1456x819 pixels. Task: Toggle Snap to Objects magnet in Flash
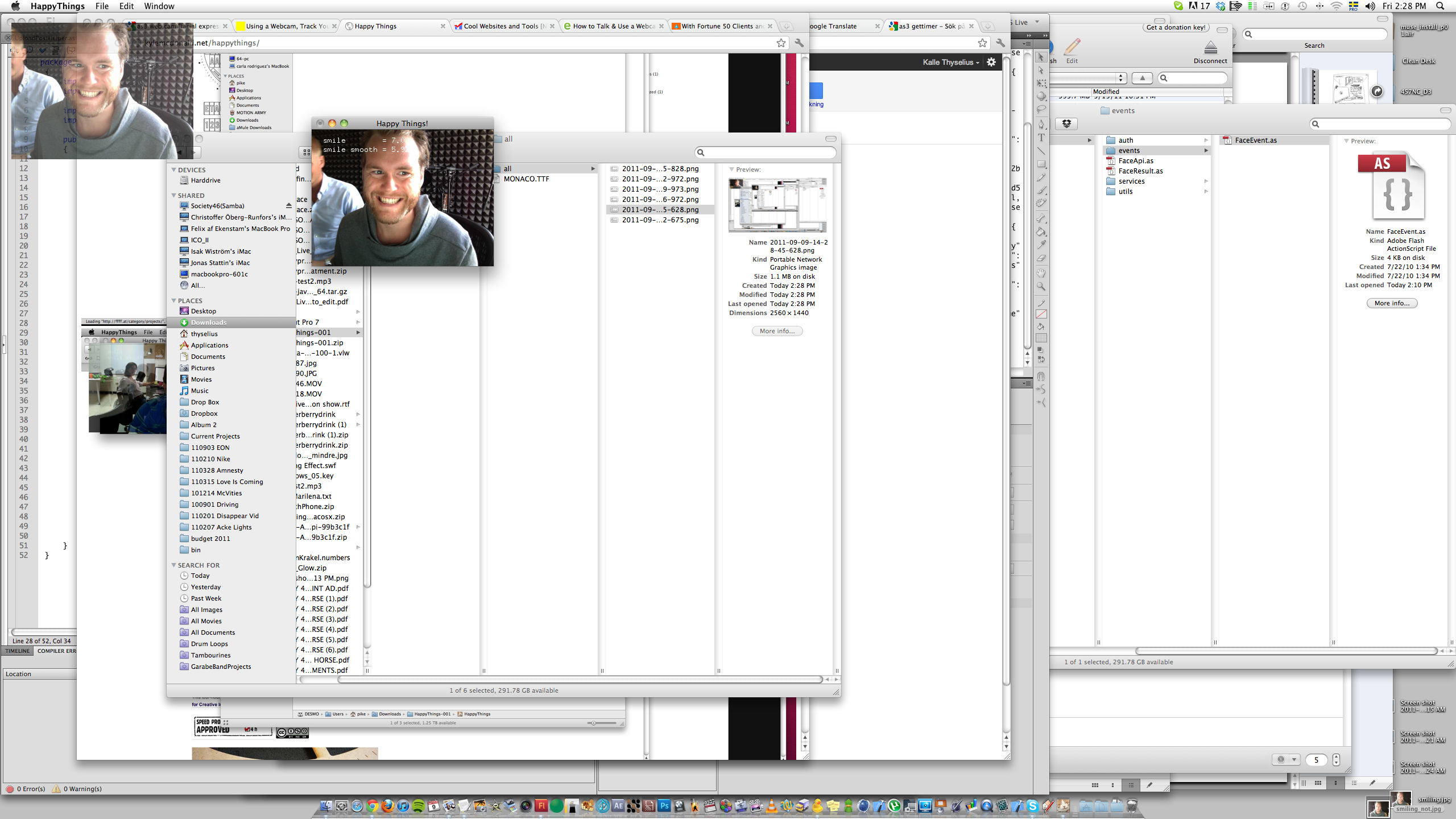coord(1041,376)
